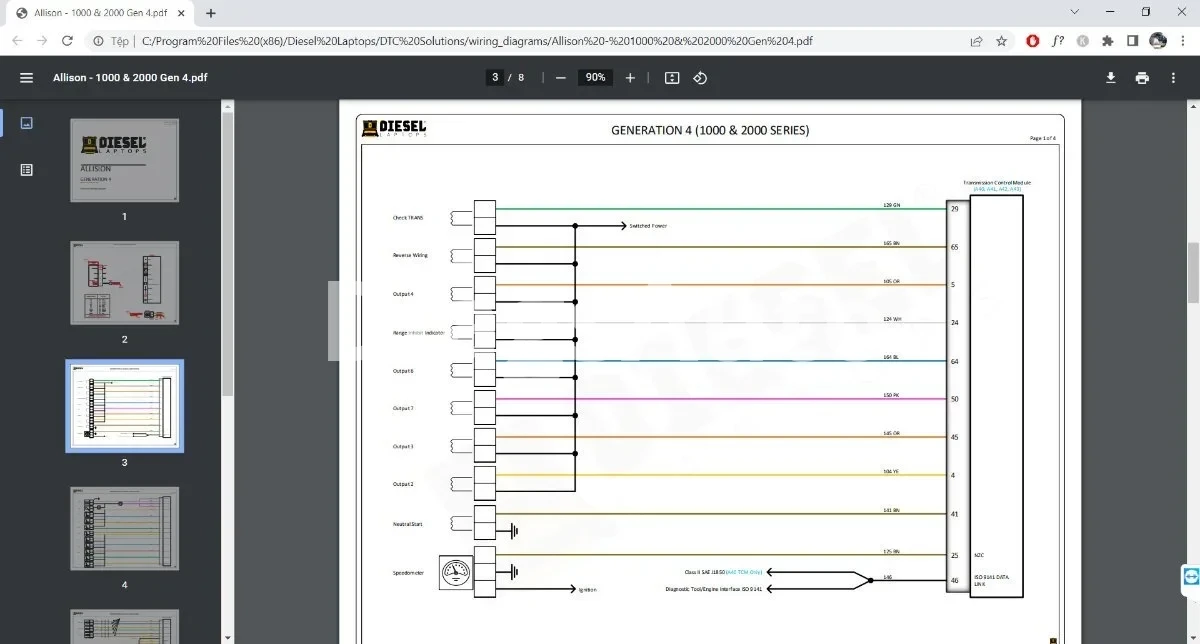
Task: Click the share this page icon
Action: pos(976,41)
